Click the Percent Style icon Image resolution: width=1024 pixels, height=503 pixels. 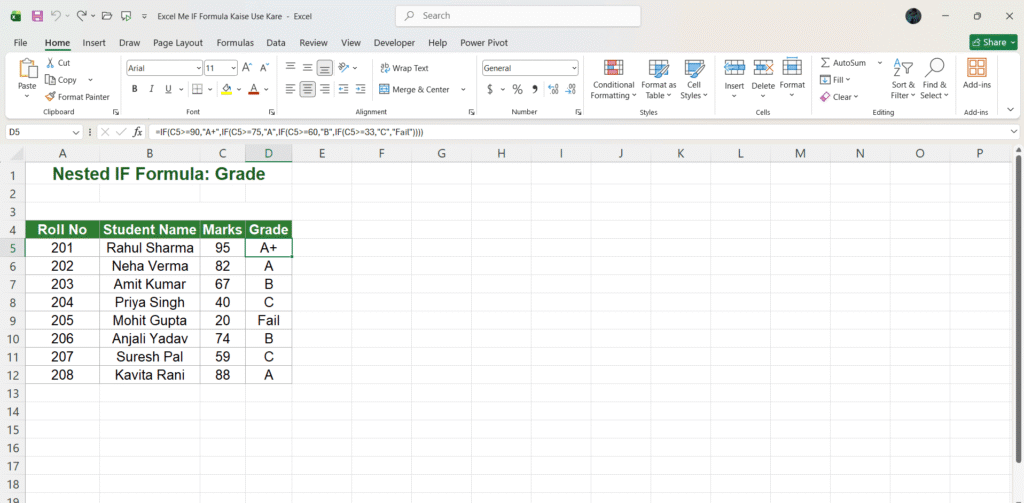[x=517, y=89]
